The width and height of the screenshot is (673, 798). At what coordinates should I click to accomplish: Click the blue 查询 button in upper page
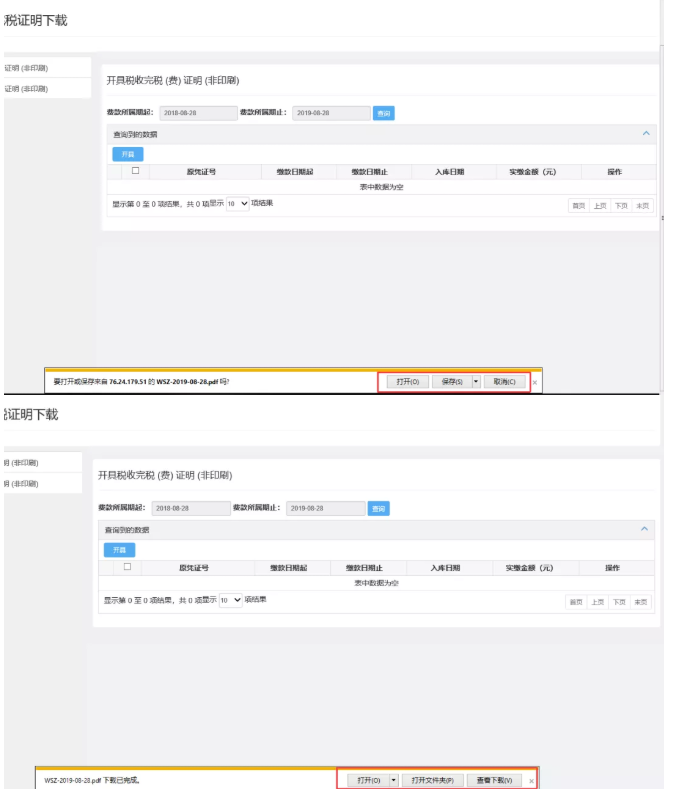383,114
